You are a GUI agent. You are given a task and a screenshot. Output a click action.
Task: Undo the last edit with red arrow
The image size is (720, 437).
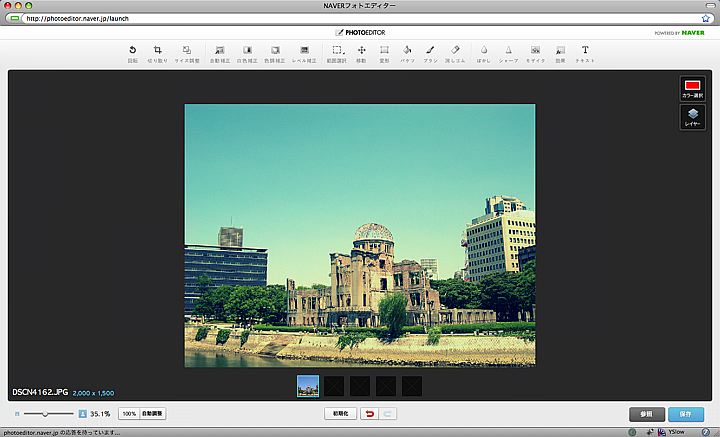[x=368, y=413]
